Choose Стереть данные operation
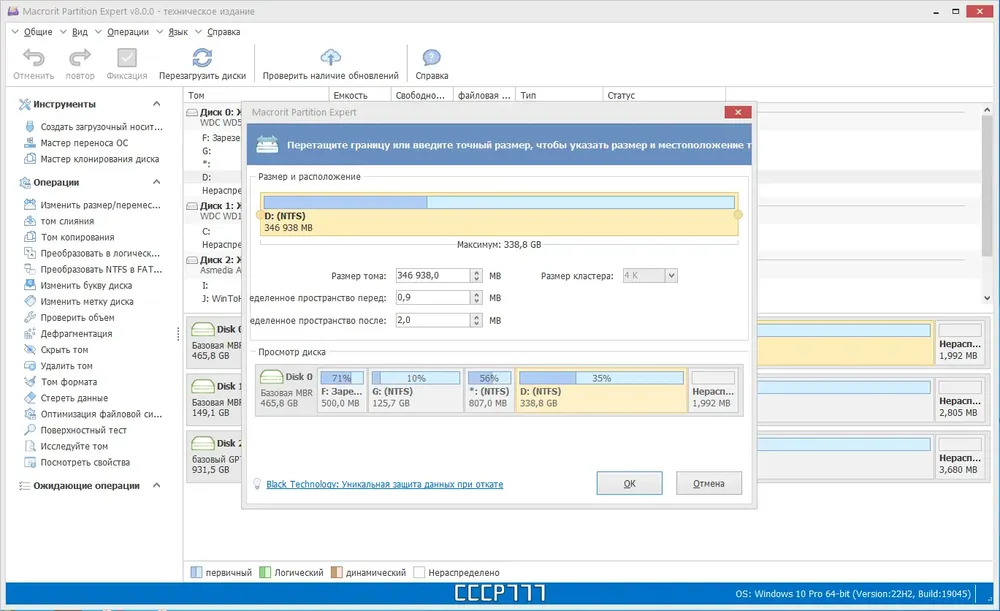The image size is (1000, 611). tap(66, 397)
